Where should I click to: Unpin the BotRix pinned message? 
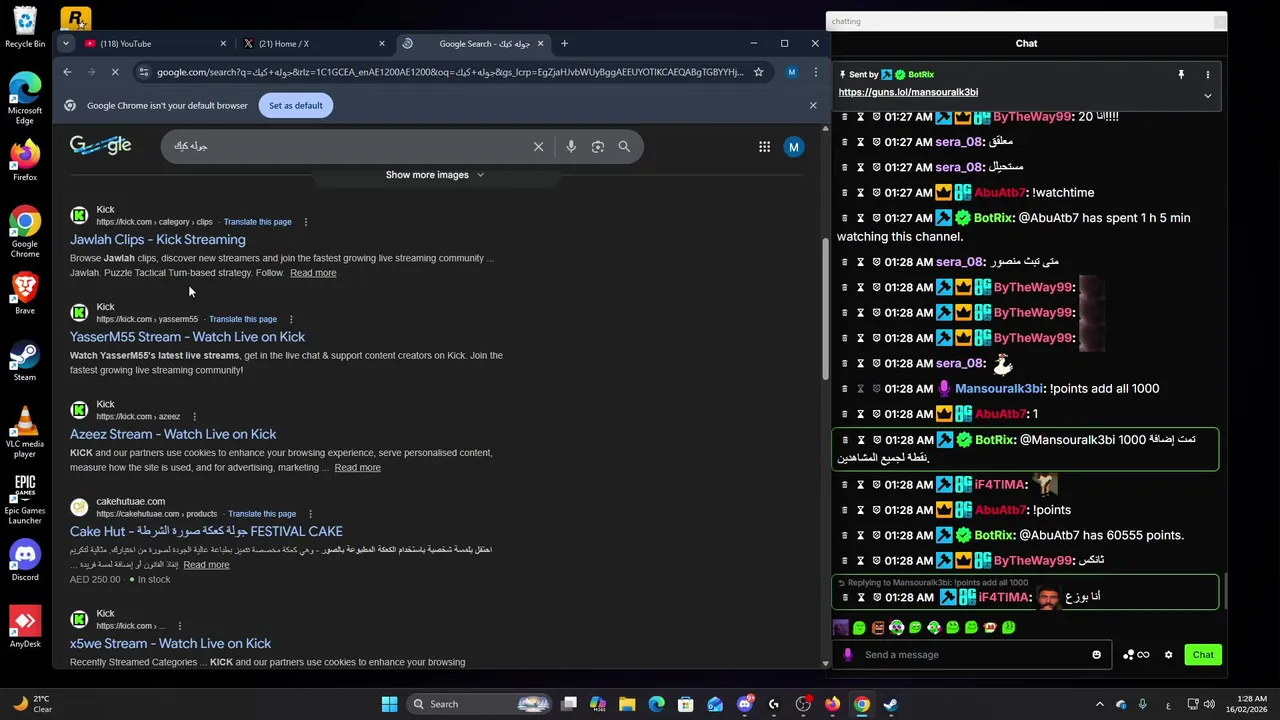pos(1181,75)
